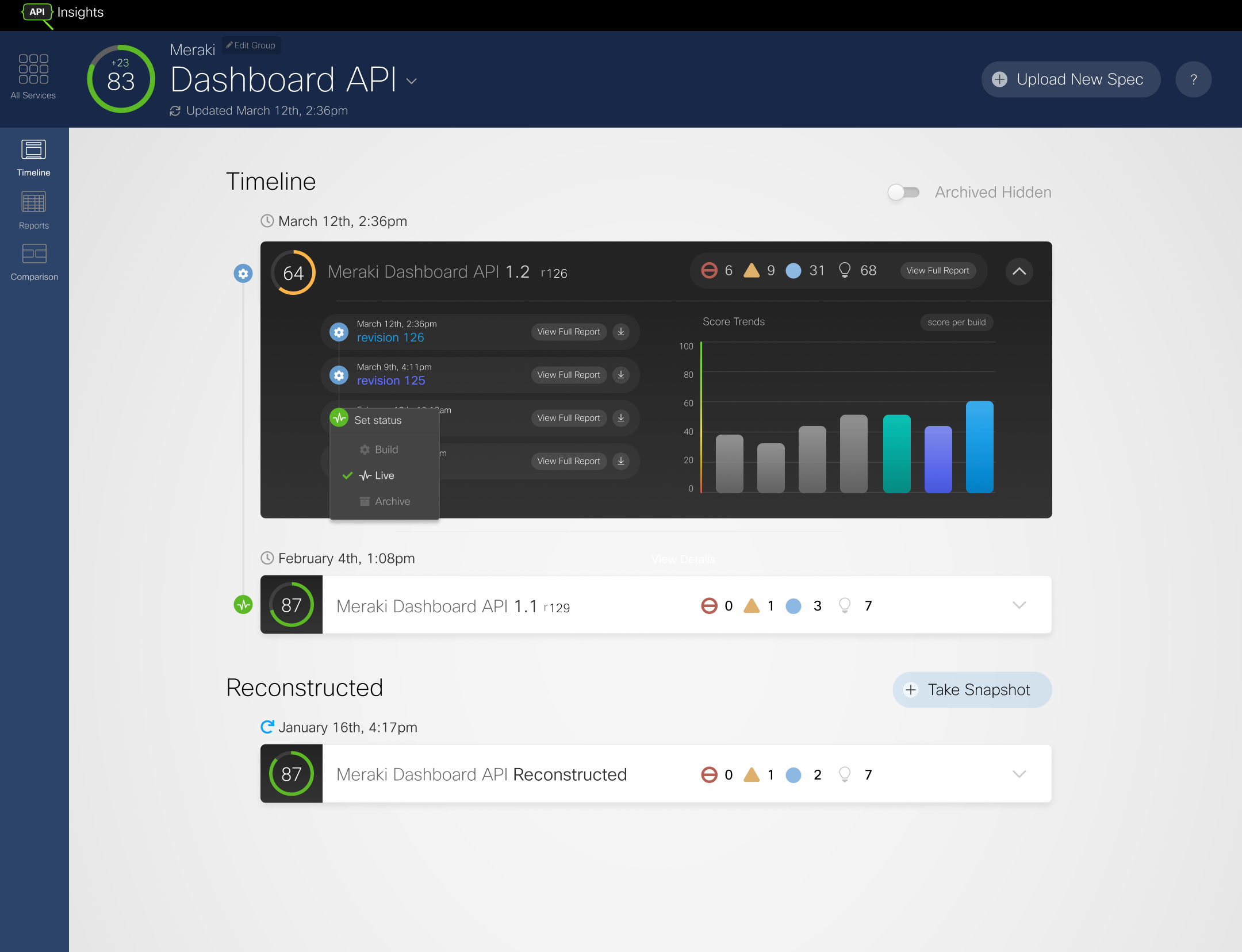
Task: Toggle the score per build view
Action: 956,322
